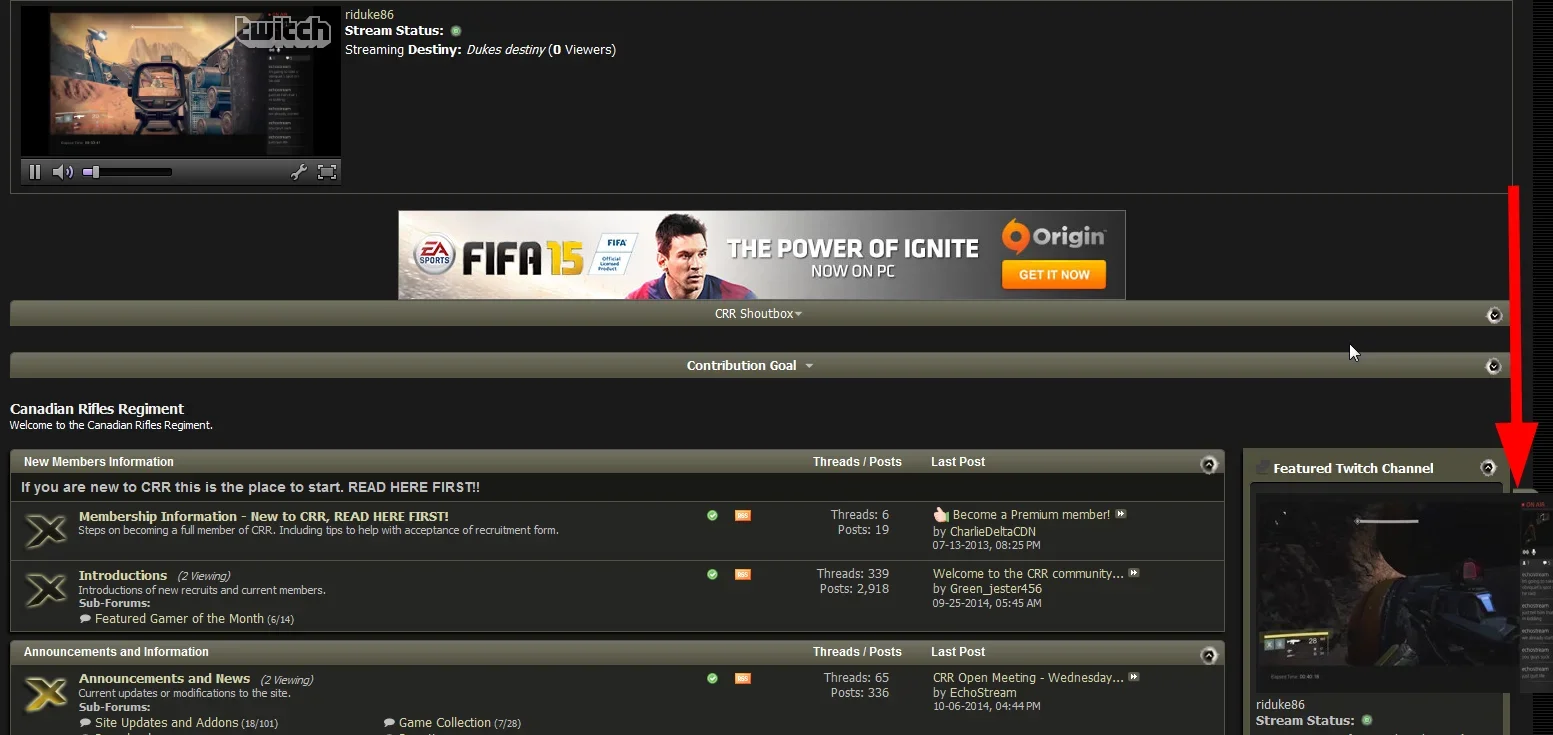The width and height of the screenshot is (1553, 735).
Task: View EchoStream profile link
Action: pos(983,693)
